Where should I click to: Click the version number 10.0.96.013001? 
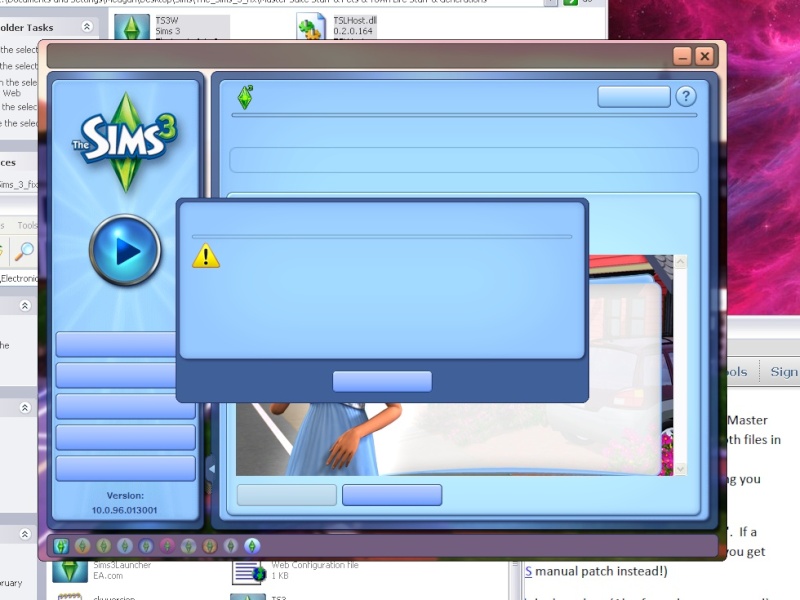[x=124, y=510]
